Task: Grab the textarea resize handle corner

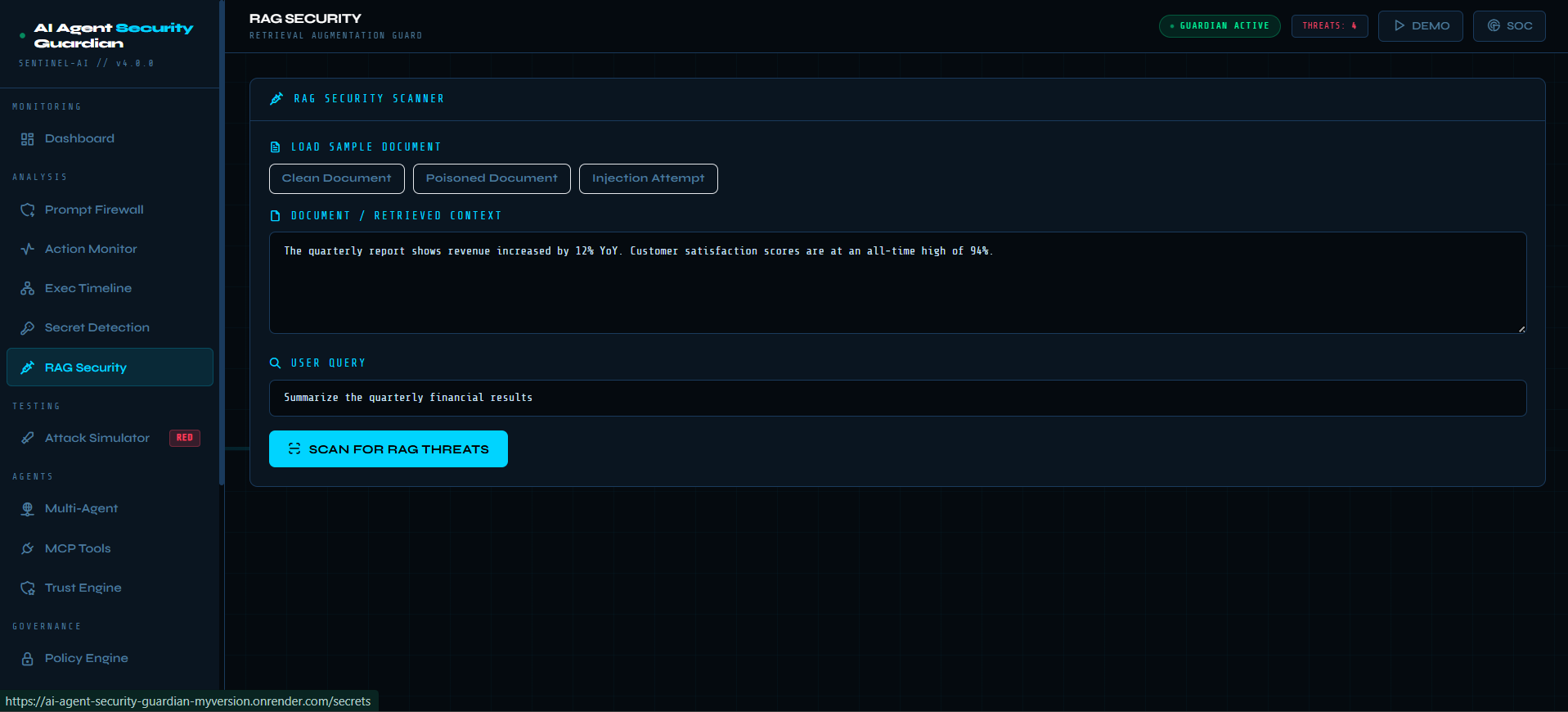Action: pos(1521,329)
